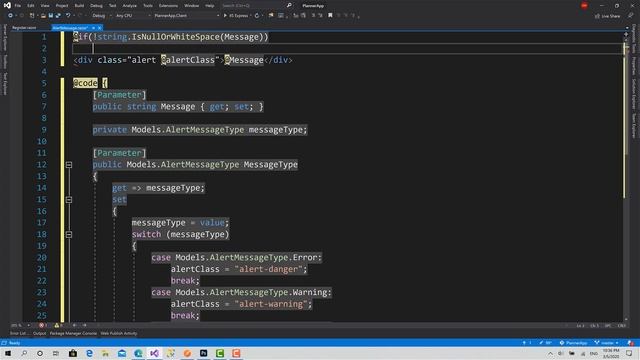Open the Debug menu

tap(96, 6)
